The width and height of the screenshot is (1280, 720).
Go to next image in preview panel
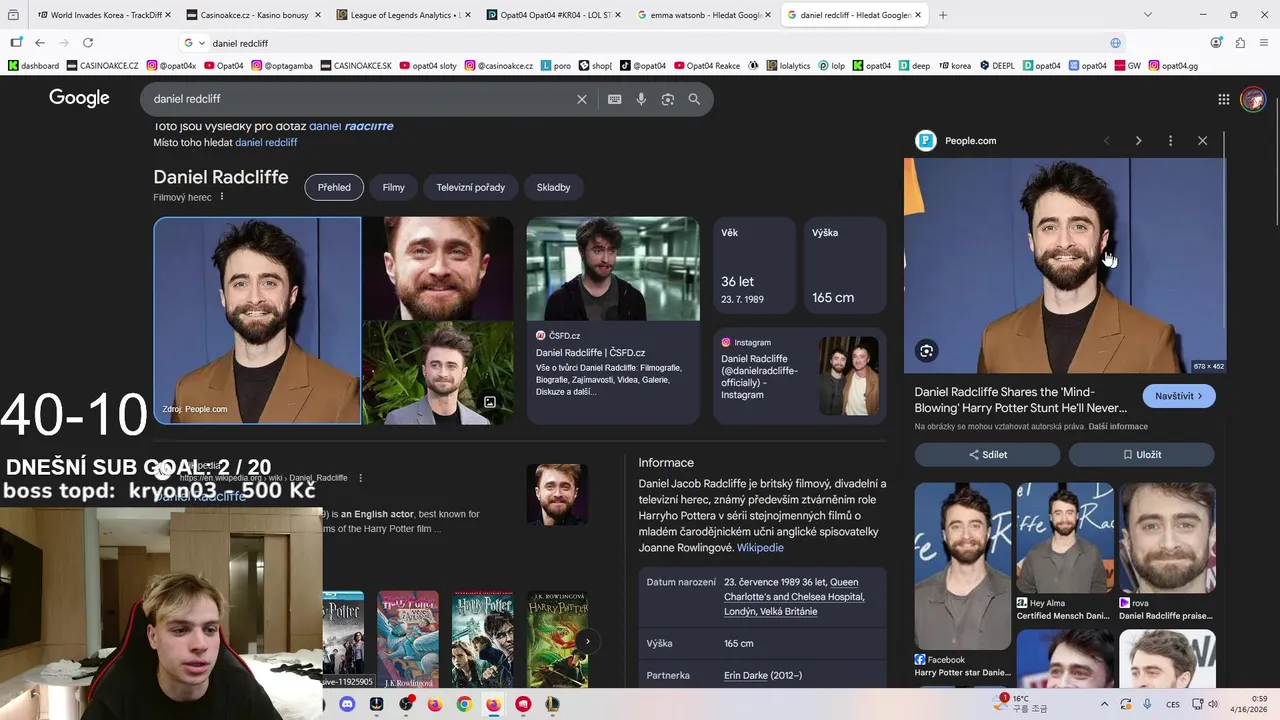1138,141
